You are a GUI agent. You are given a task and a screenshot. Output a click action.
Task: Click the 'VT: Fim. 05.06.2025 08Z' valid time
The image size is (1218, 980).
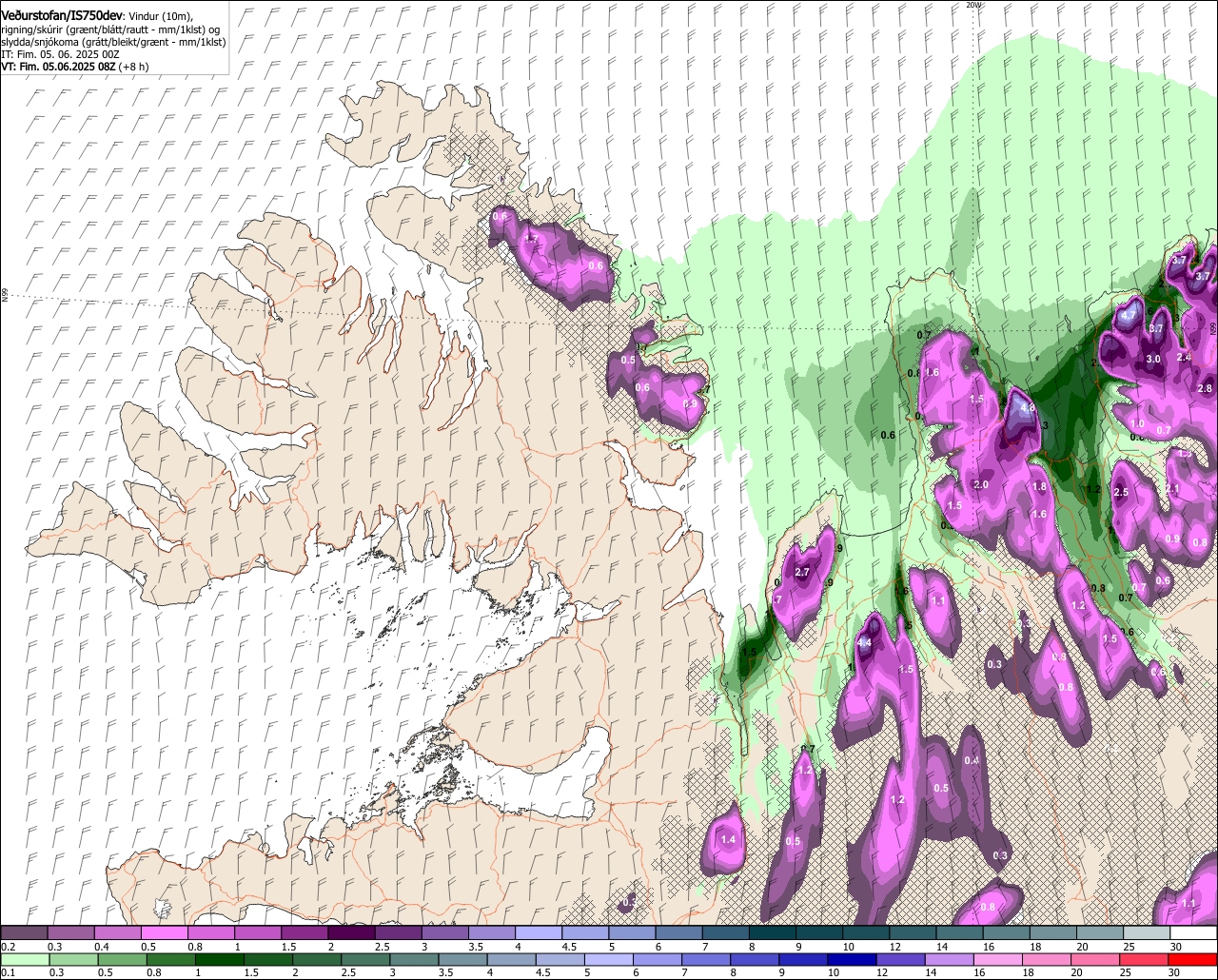57,67
